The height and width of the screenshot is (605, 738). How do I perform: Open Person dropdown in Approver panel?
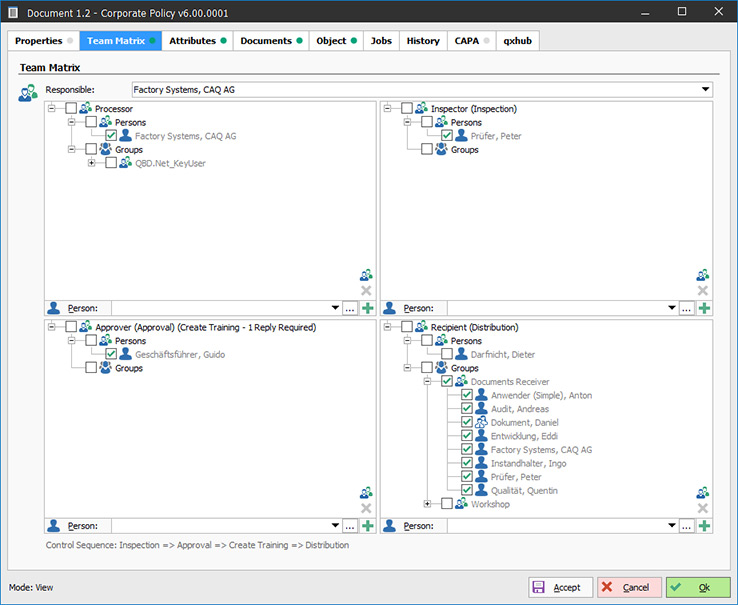coord(335,526)
